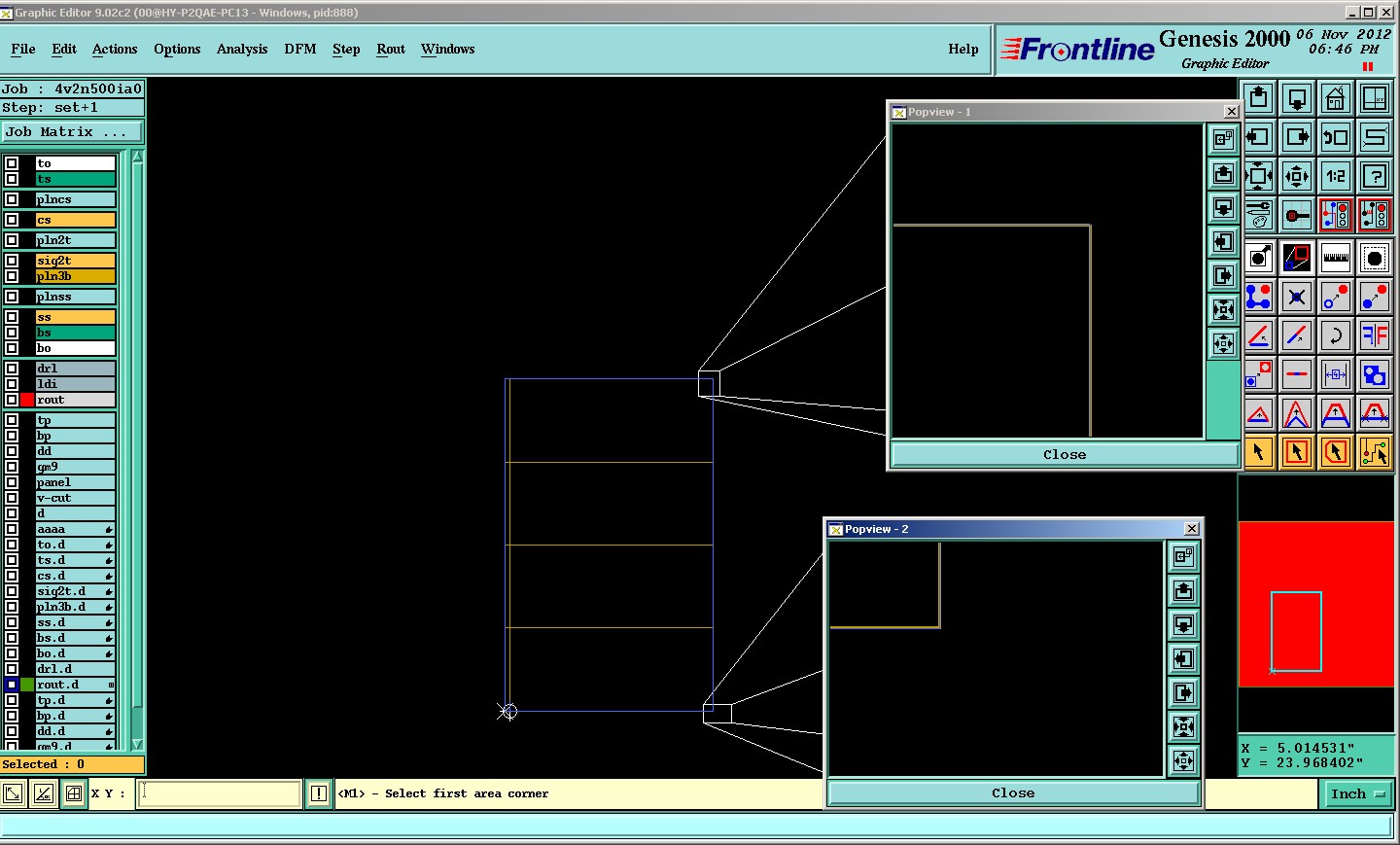Open the Actions menu

[115, 49]
